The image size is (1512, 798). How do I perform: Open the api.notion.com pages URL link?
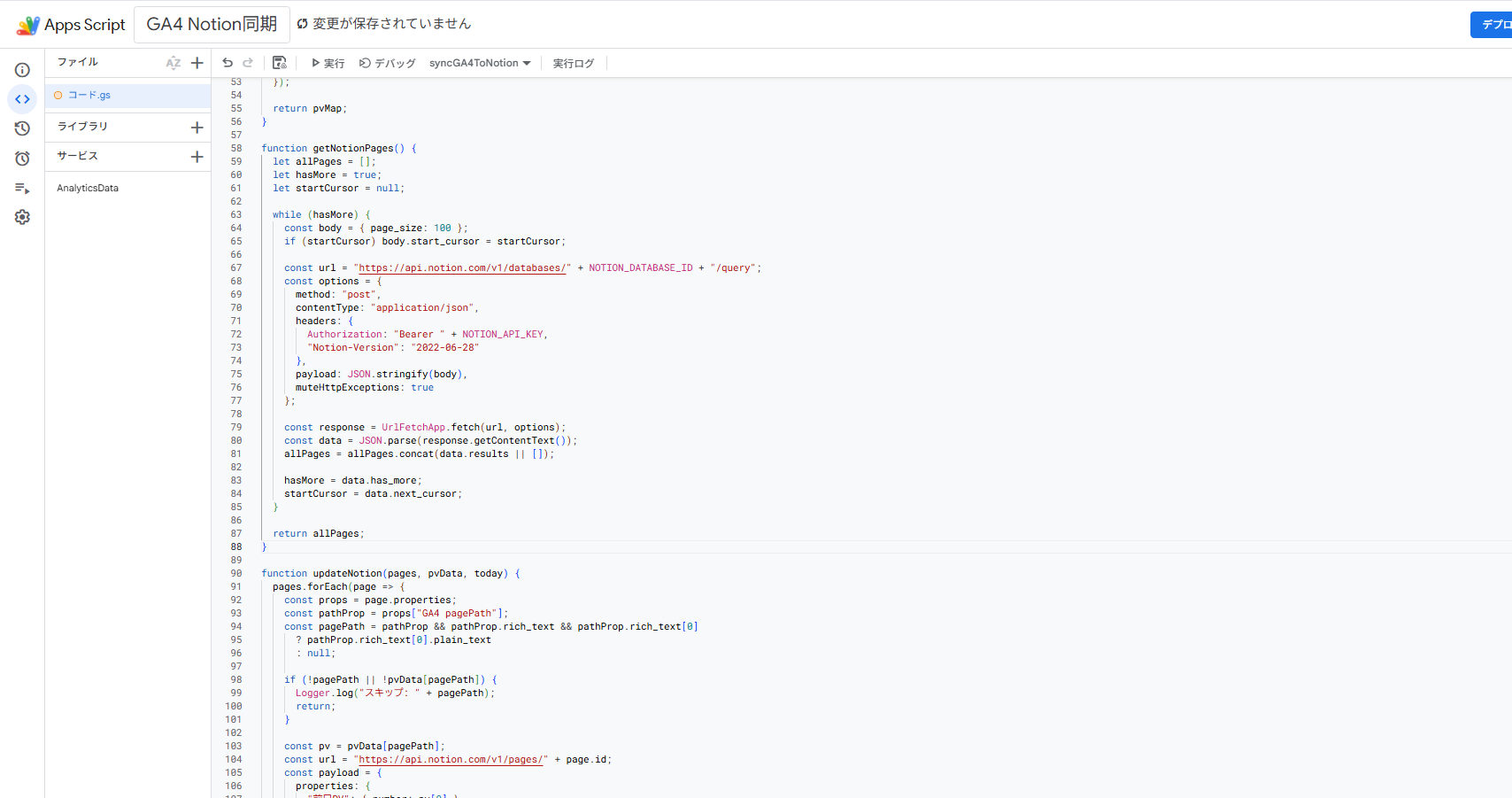[x=451, y=759]
